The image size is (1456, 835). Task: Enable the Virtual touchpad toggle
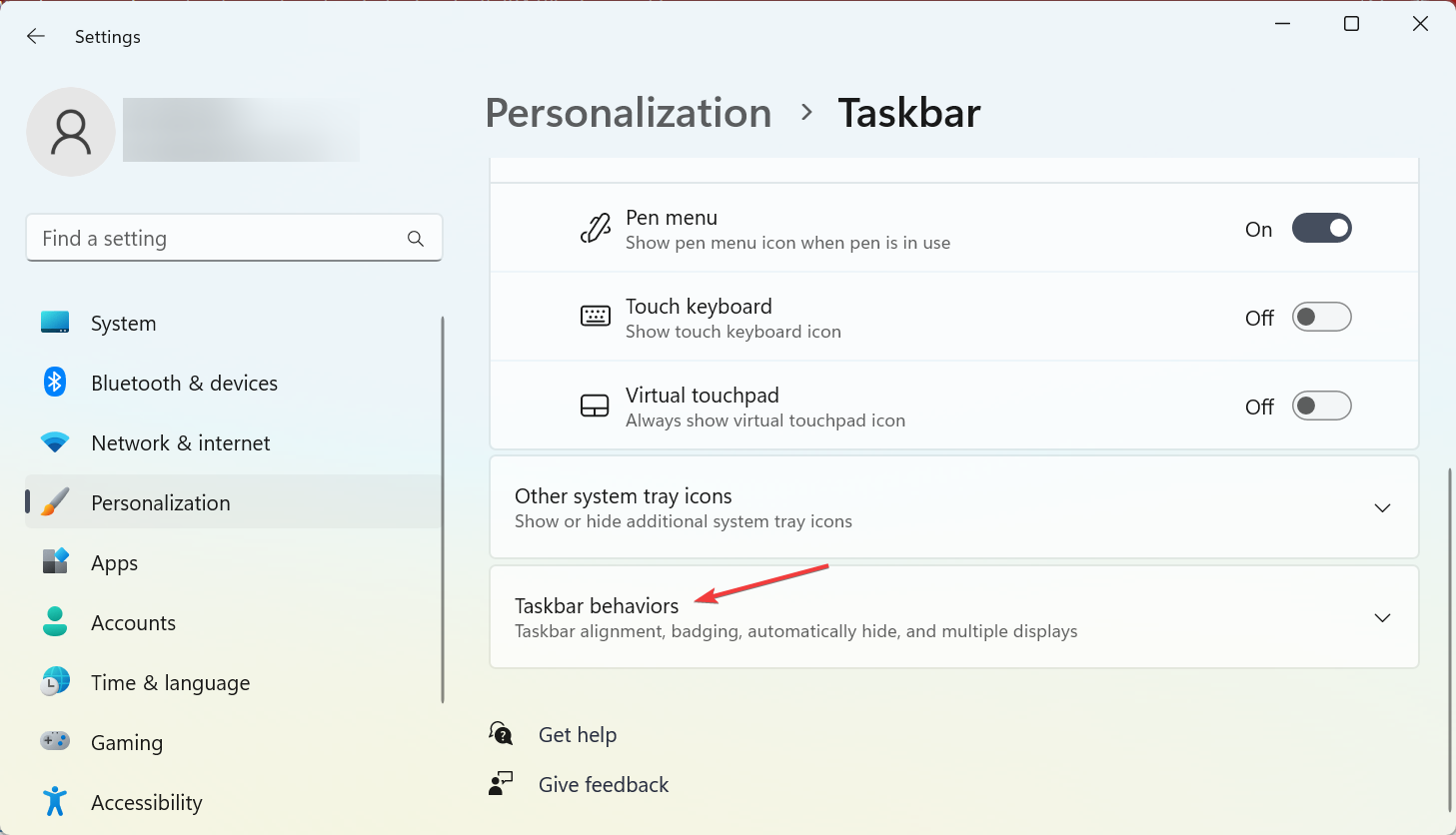click(1321, 407)
